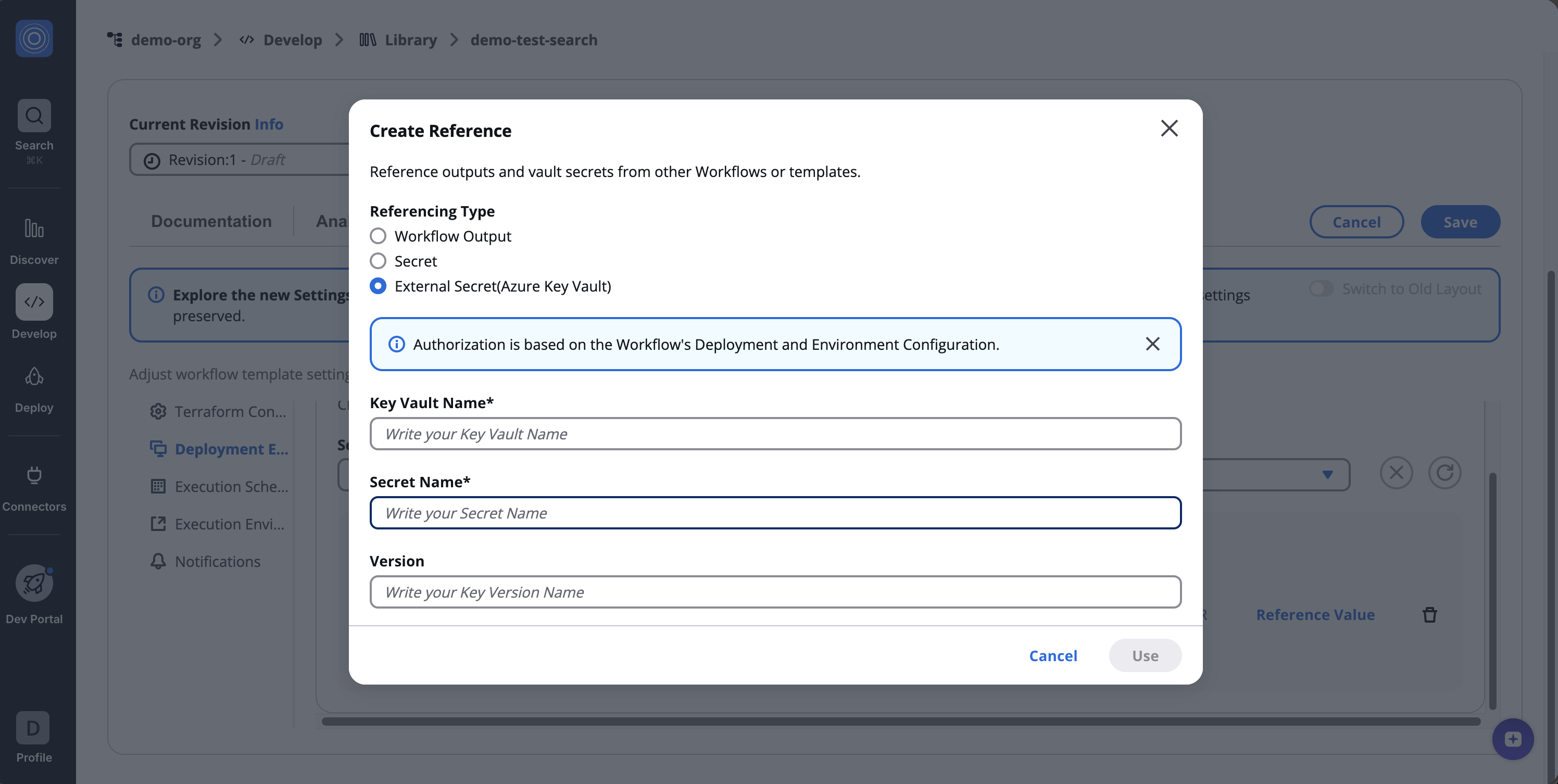Click Cancel in the Create Reference dialog
The height and width of the screenshot is (784, 1558).
[x=1053, y=656]
